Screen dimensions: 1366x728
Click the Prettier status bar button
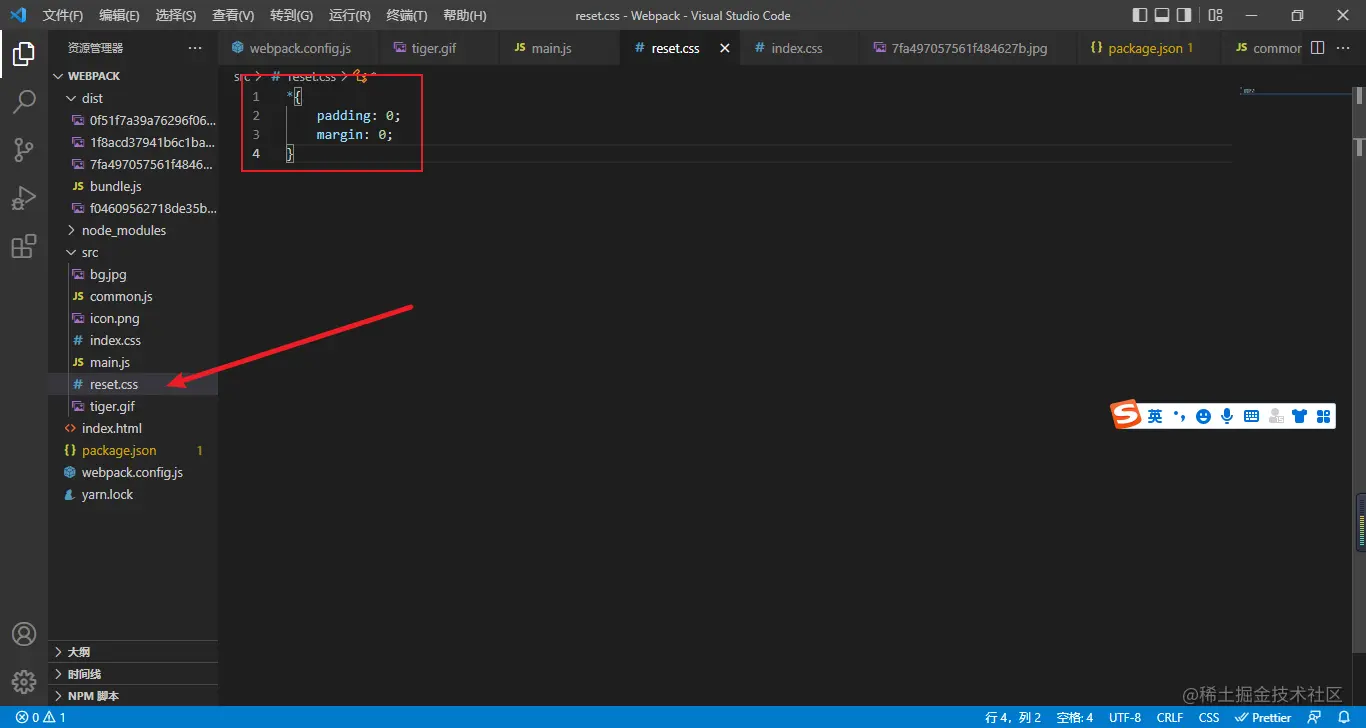click(1263, 717)
